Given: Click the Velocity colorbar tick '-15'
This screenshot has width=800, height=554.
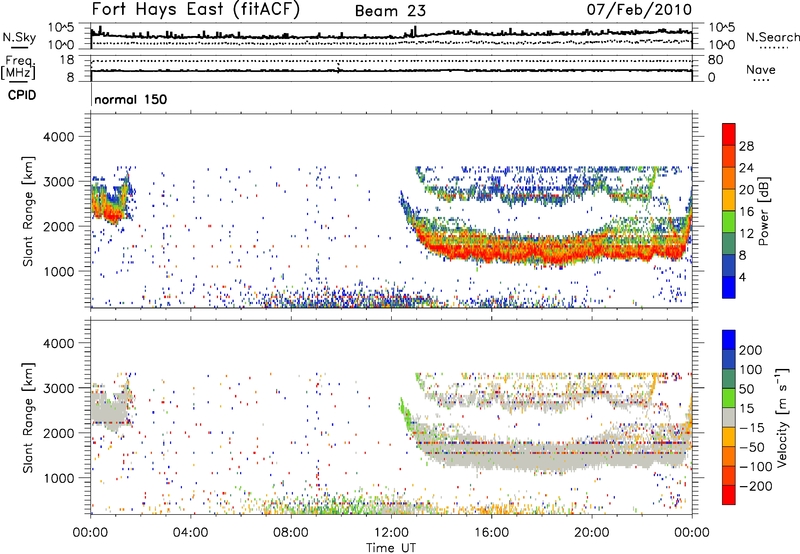Looking at the screenshot, I should [x=751, y=427].
